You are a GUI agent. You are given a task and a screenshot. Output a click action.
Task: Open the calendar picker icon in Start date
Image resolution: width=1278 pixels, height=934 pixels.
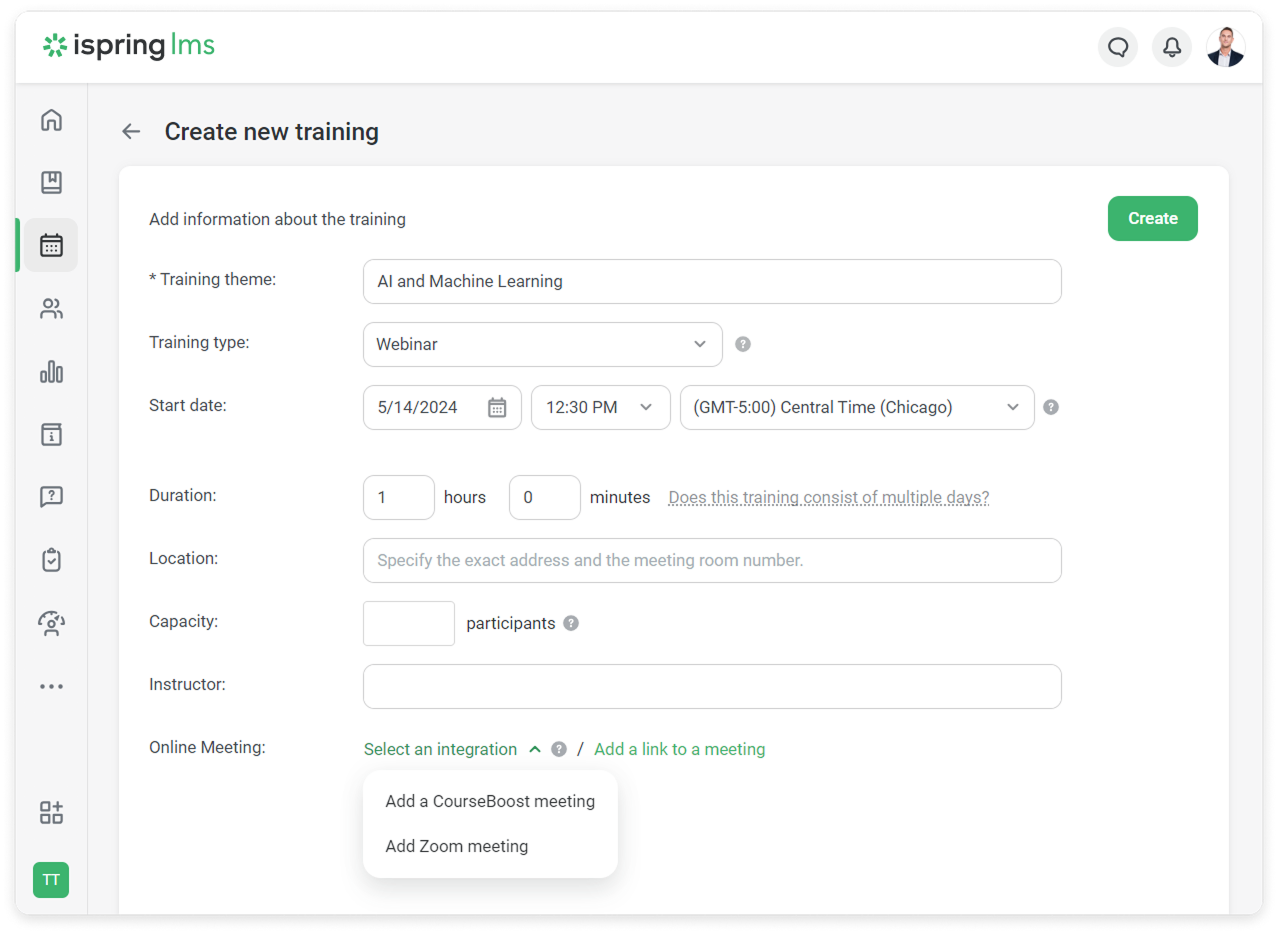(497, 407)
